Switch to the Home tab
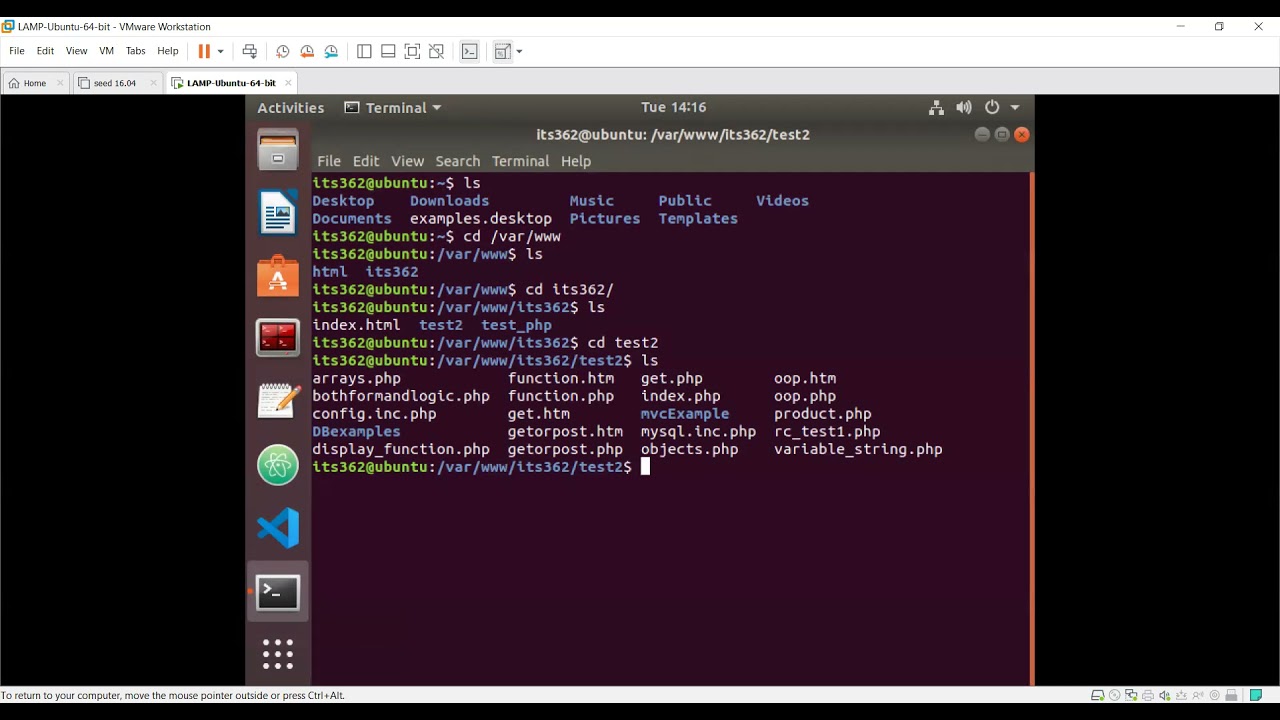Viewport: 1280px width, 720px height. tap(35, 83)
